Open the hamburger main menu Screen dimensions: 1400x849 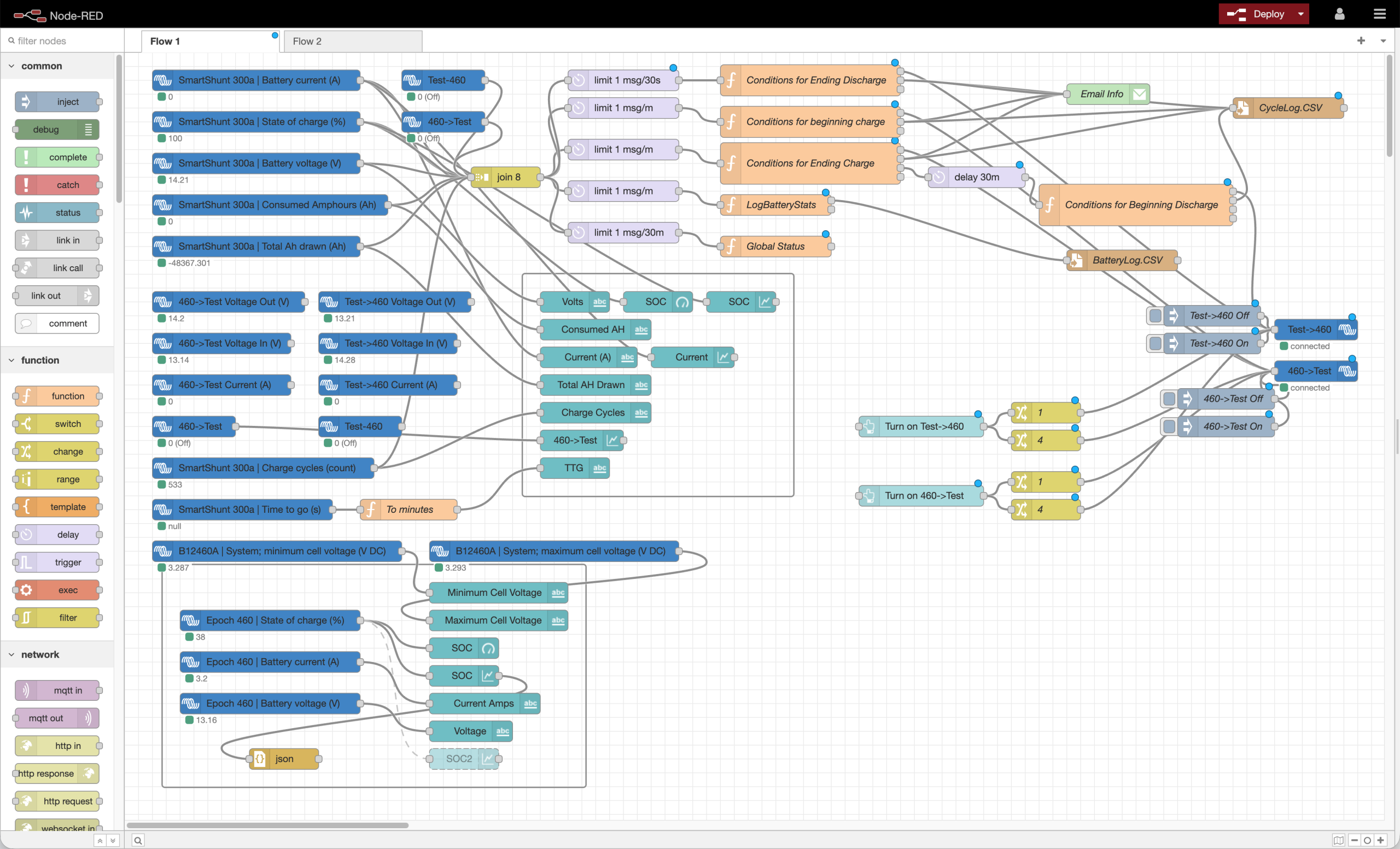pyautogui.click(x=1380, y=14)
